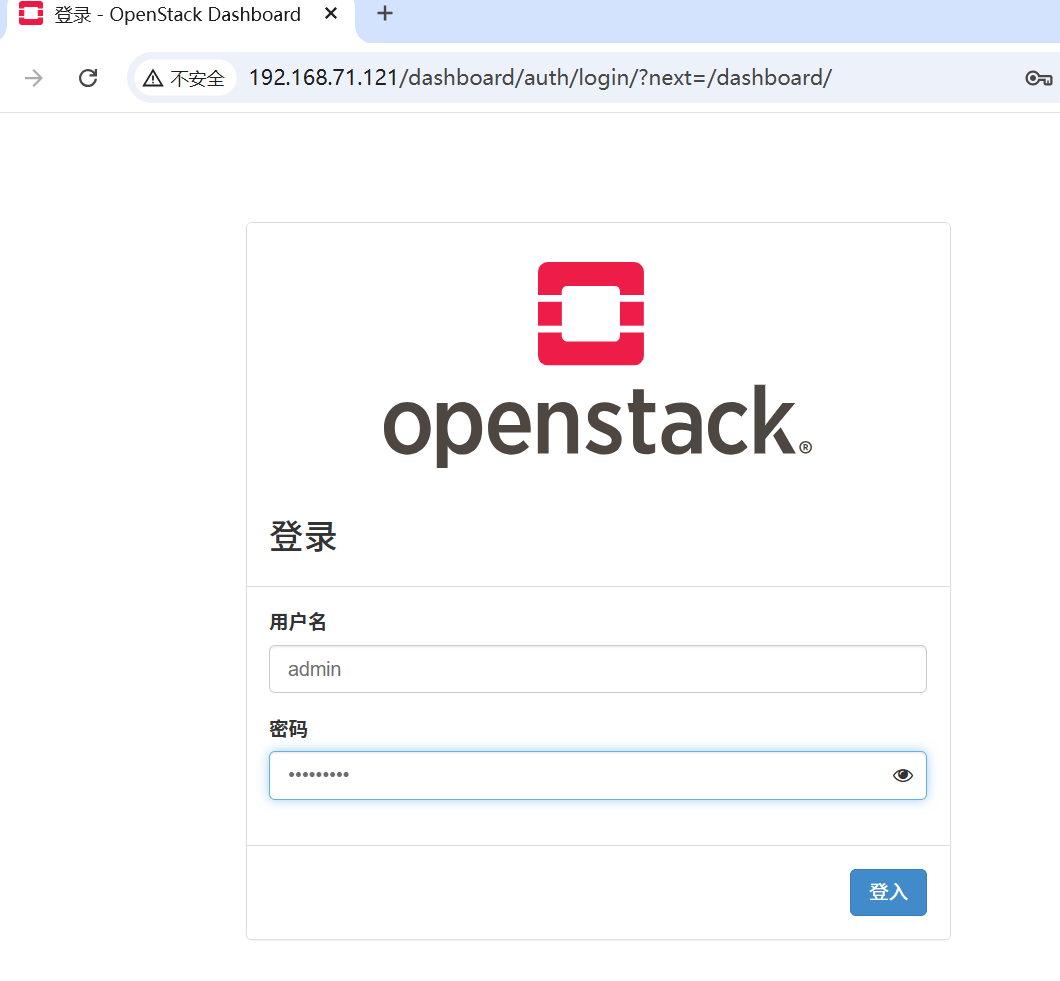This screenshot has height=981, width=1060.
Task: Click the 登录 heading text
Action: (303, 536)
